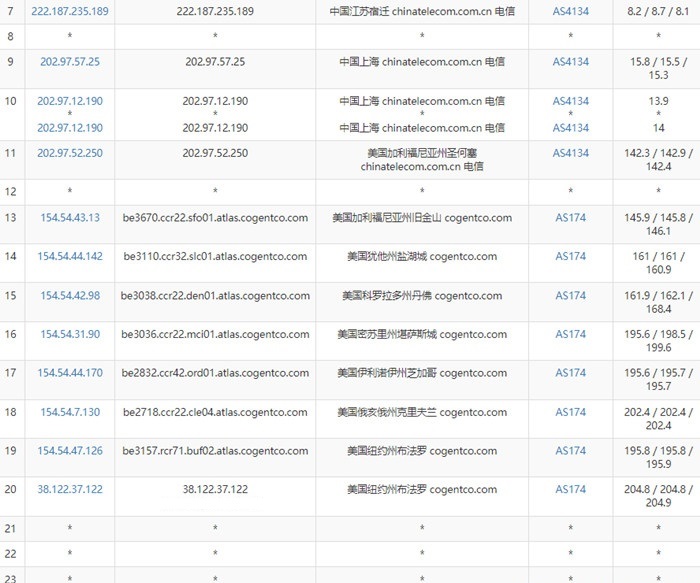Select hostname be3157.rcr71.buf02.atlas.cogentco.com
700x583 pixels.
(x=215, y=451)
